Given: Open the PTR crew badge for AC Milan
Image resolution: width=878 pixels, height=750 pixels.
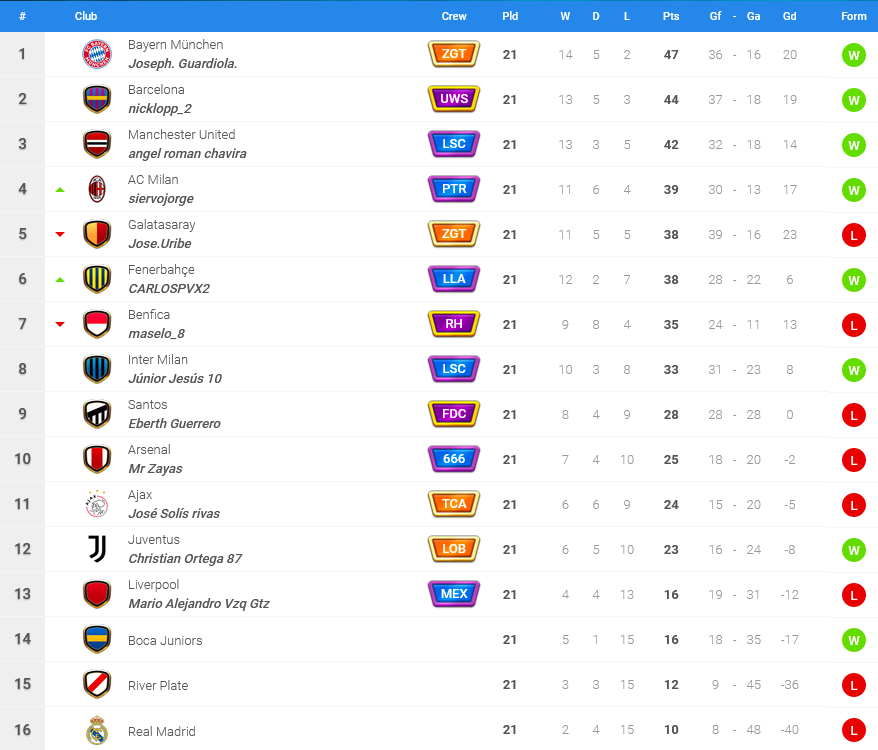Looking at the screenshot, I should point(454,189).
